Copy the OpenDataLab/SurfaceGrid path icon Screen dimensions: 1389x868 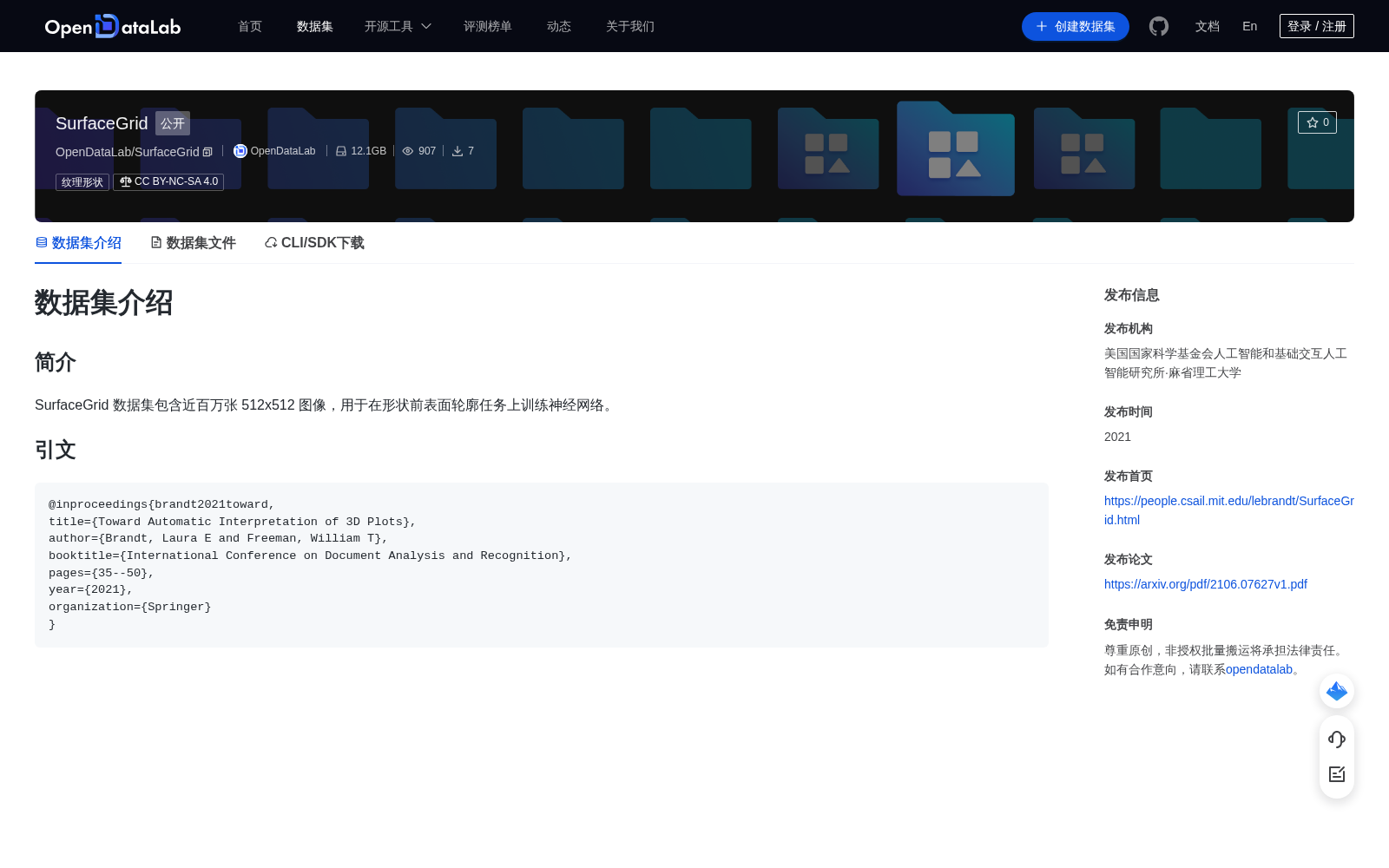[207, 152]
